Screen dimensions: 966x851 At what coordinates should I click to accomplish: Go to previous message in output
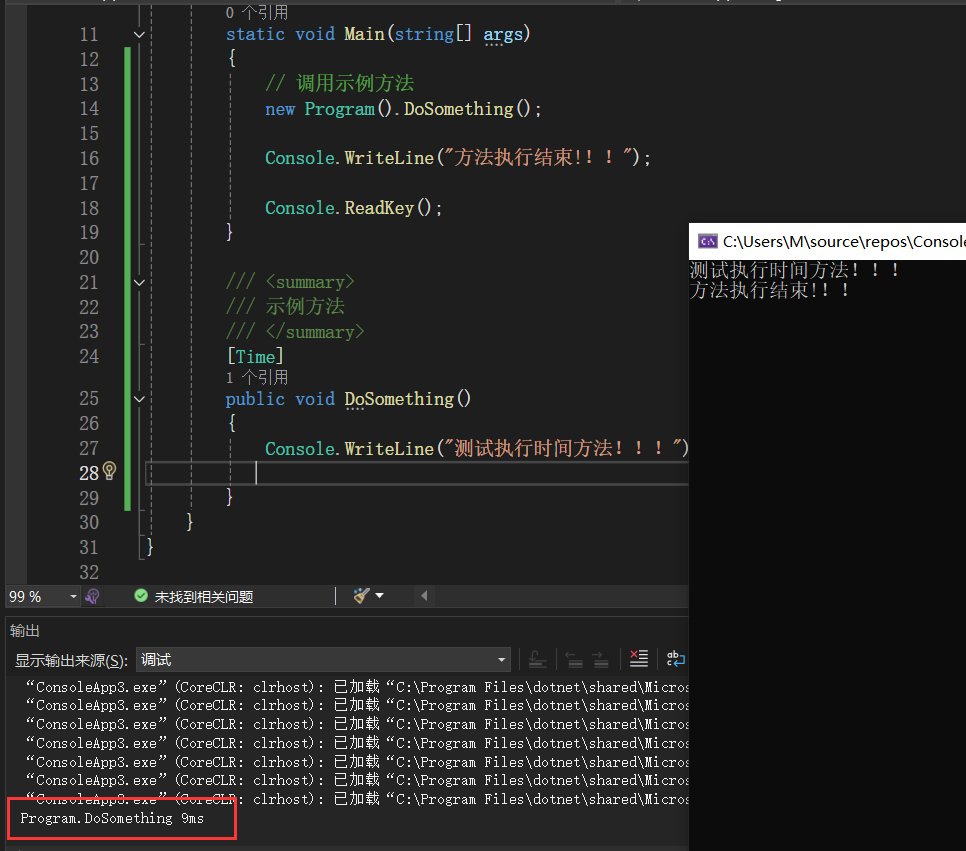pos(574,659)
